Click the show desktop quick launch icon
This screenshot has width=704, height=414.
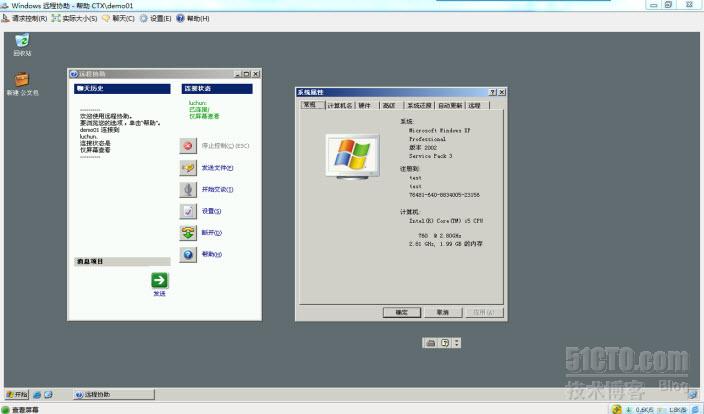[48, 395]
